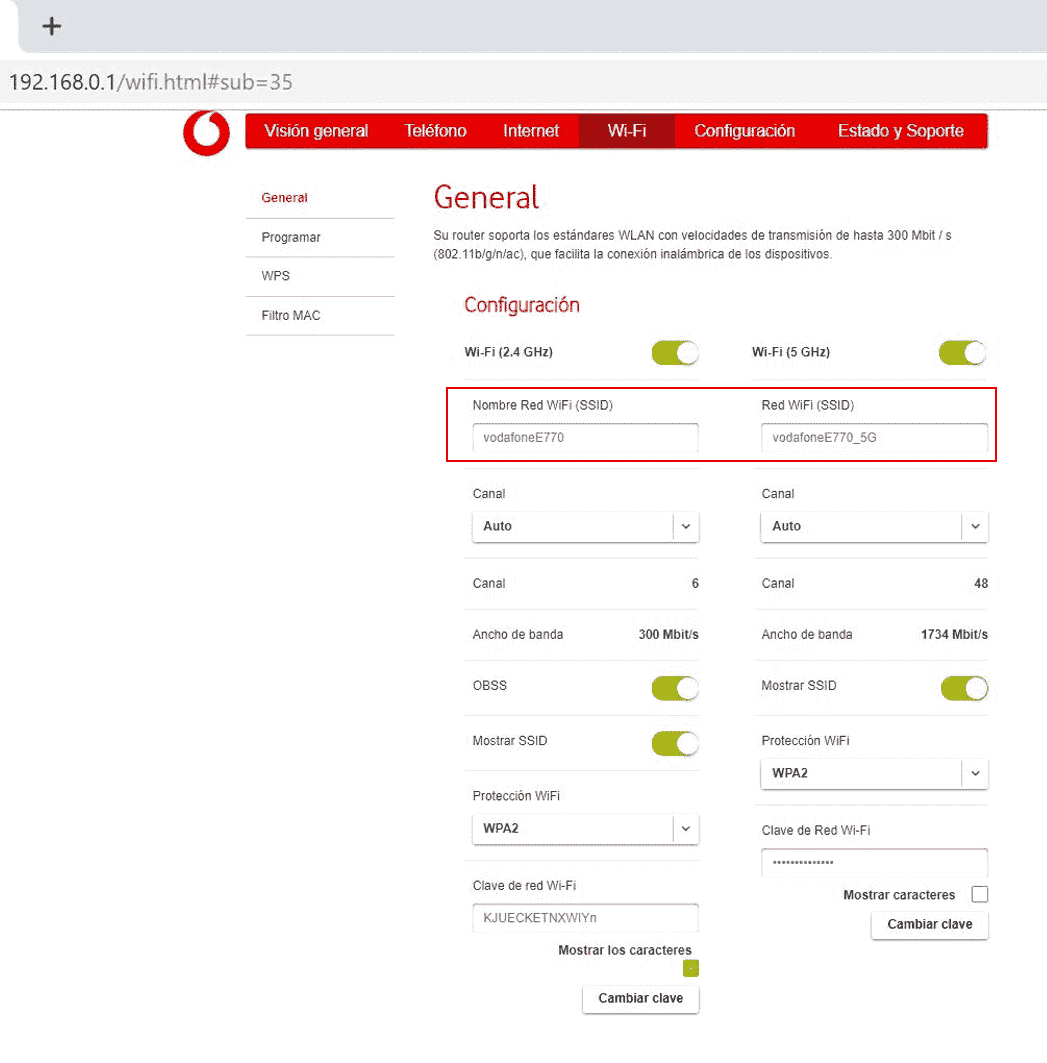Check the Mostrar caracteres checkbox for 5 GHz

979,894
